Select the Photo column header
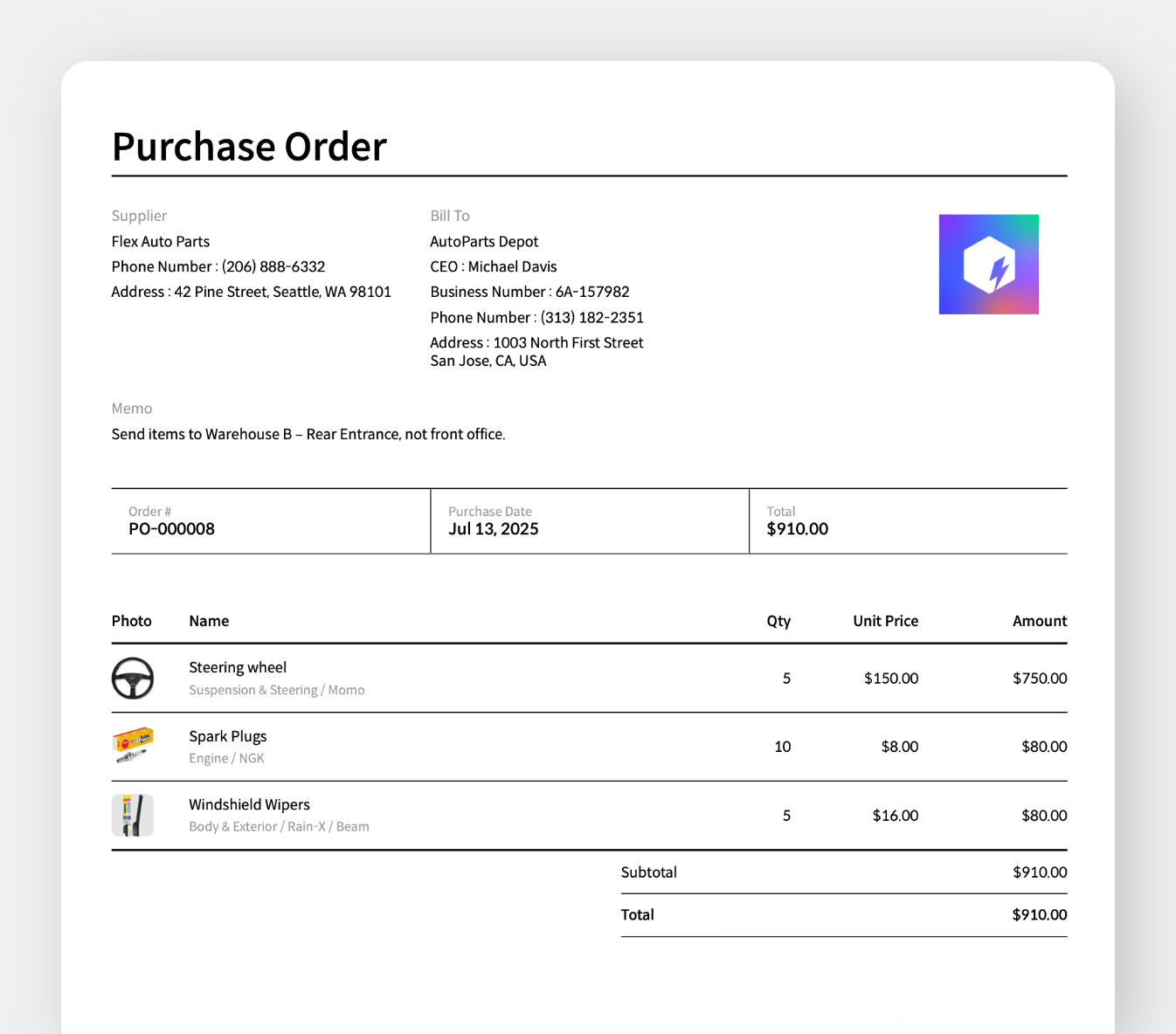 click(132, 620)
